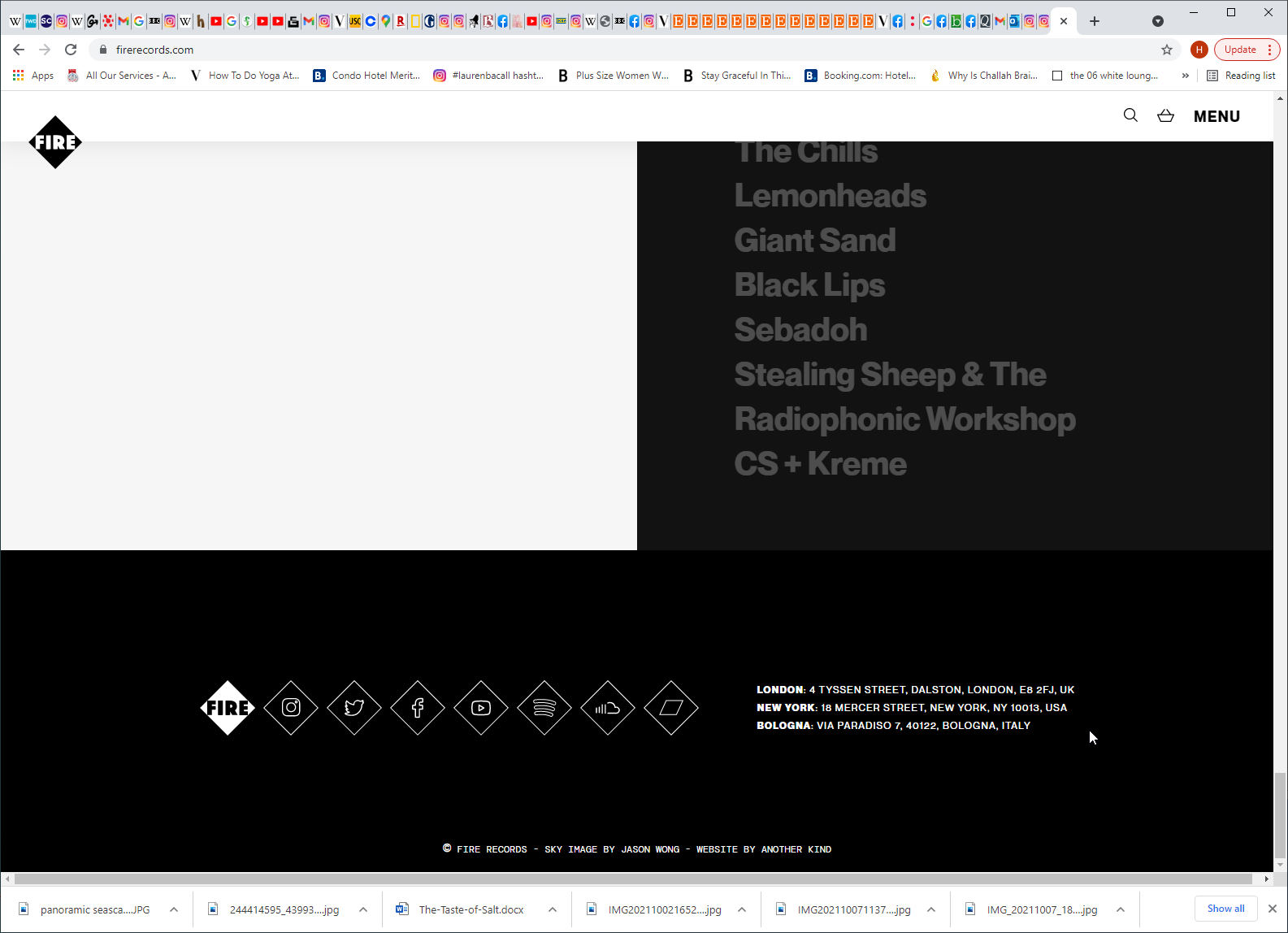Expand options for 244414595_43993 jpg download

[363, 909]
